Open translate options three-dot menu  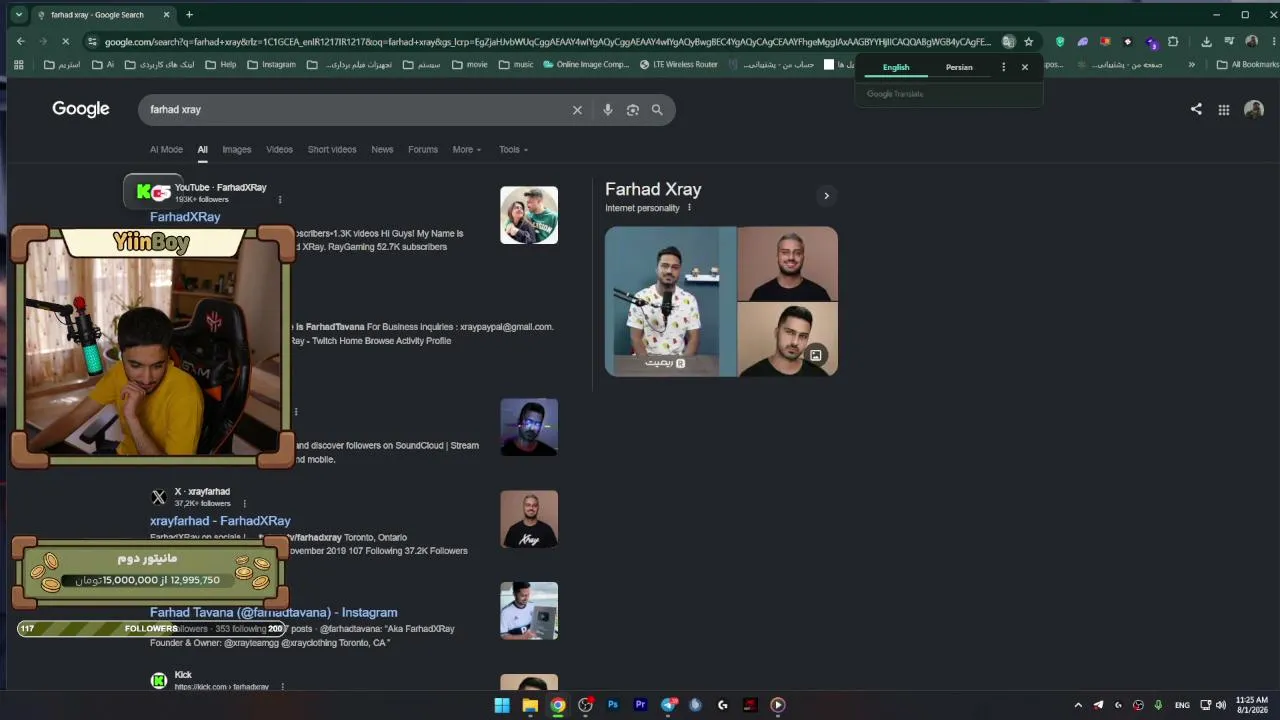[1003, 67]
